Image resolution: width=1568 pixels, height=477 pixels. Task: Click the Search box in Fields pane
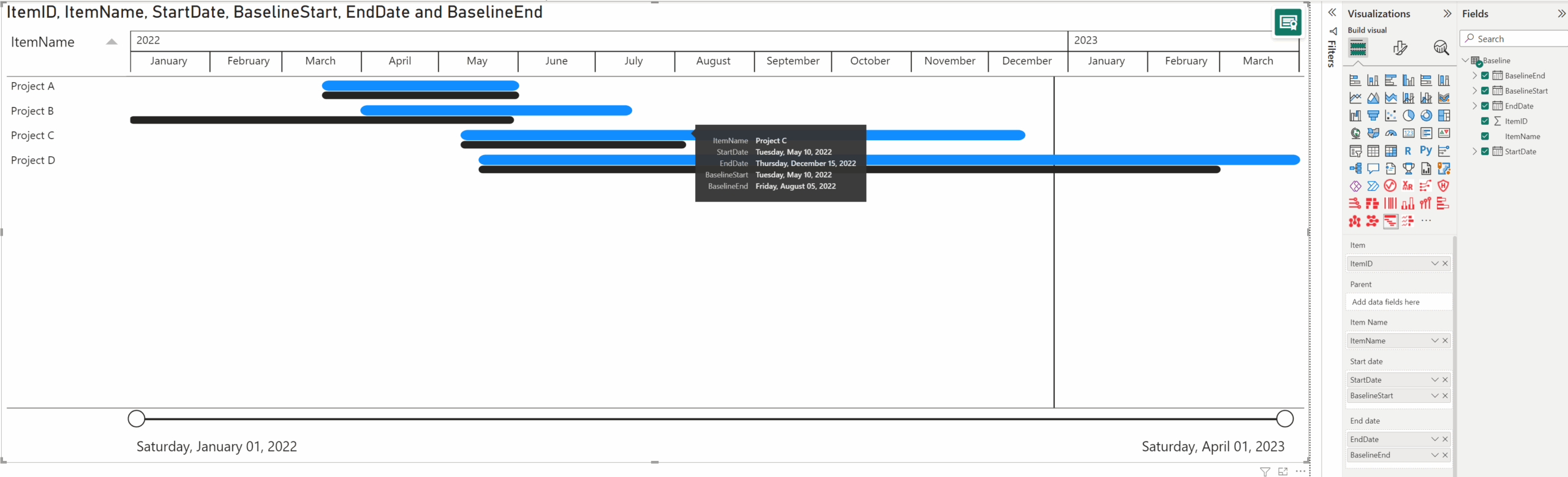tap(1516, 39)
